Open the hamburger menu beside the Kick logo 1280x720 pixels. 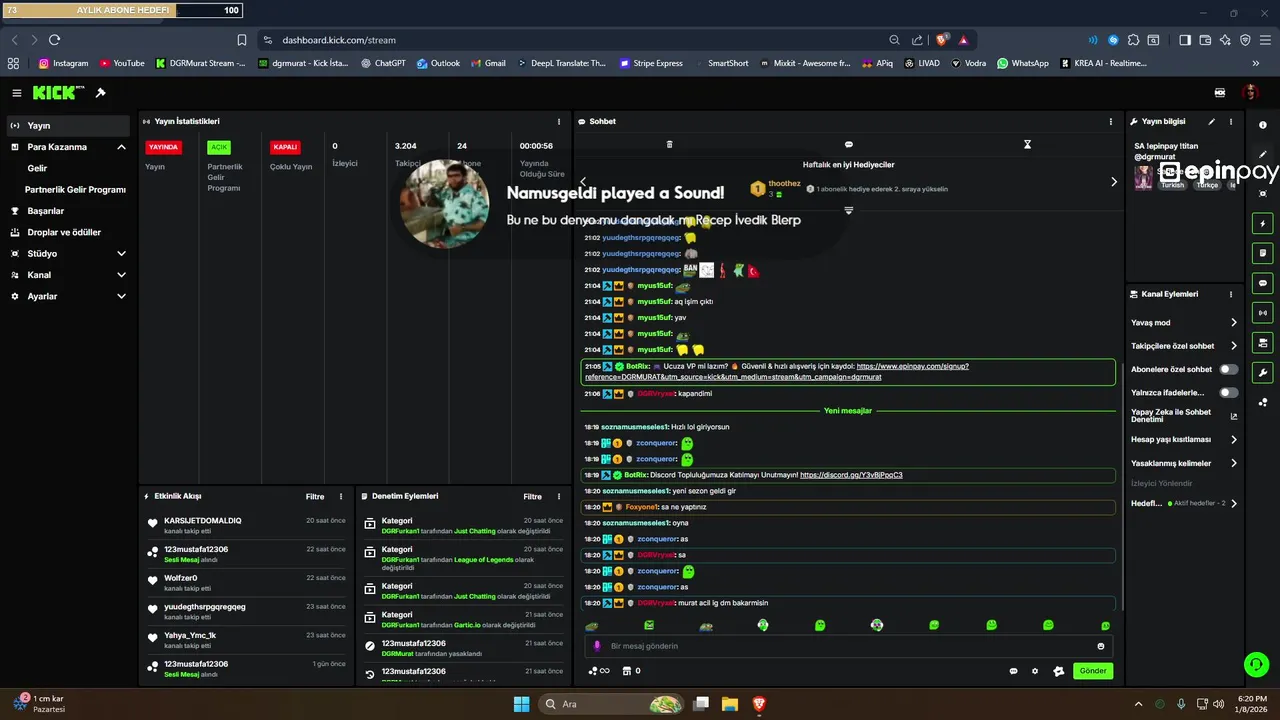(17, 93)
